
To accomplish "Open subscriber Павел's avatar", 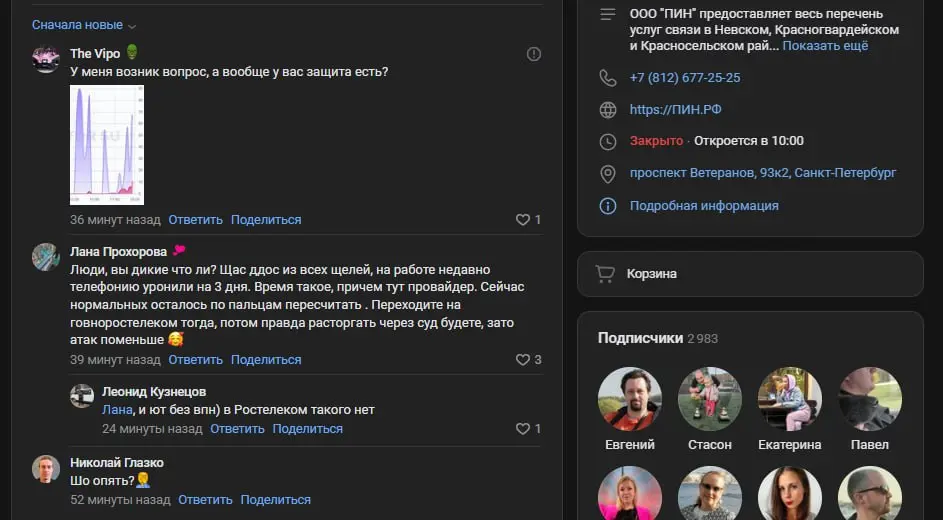I will tap(870, 399).
